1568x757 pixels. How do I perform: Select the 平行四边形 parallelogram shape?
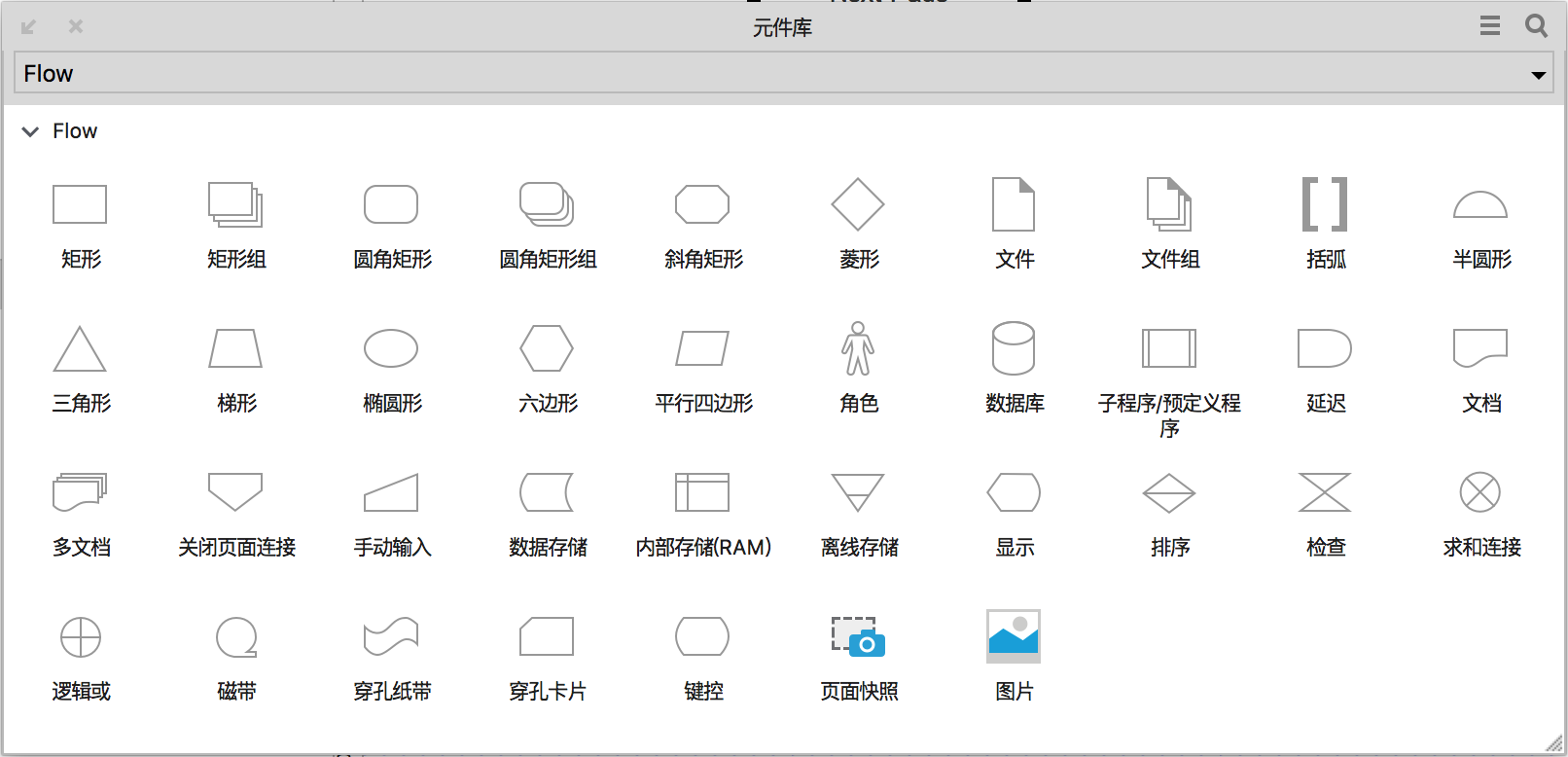(702, 348)
